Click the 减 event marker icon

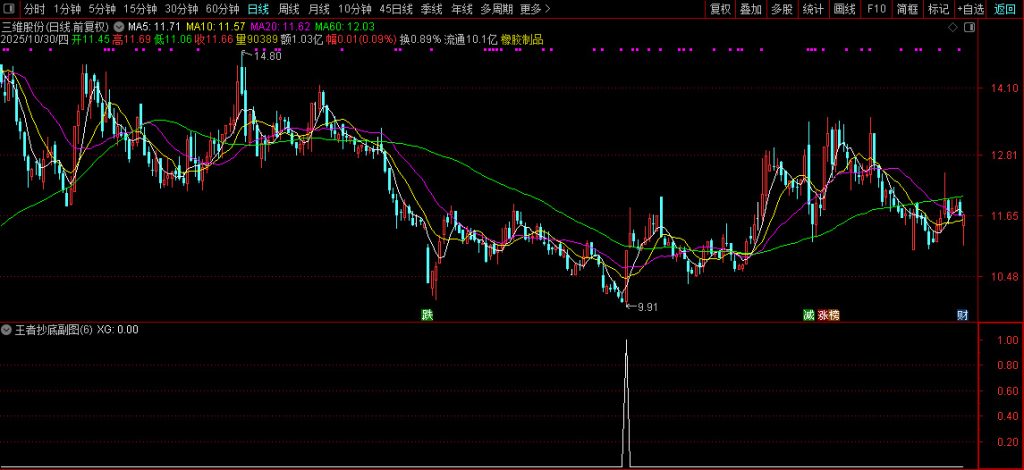(808, 315)
